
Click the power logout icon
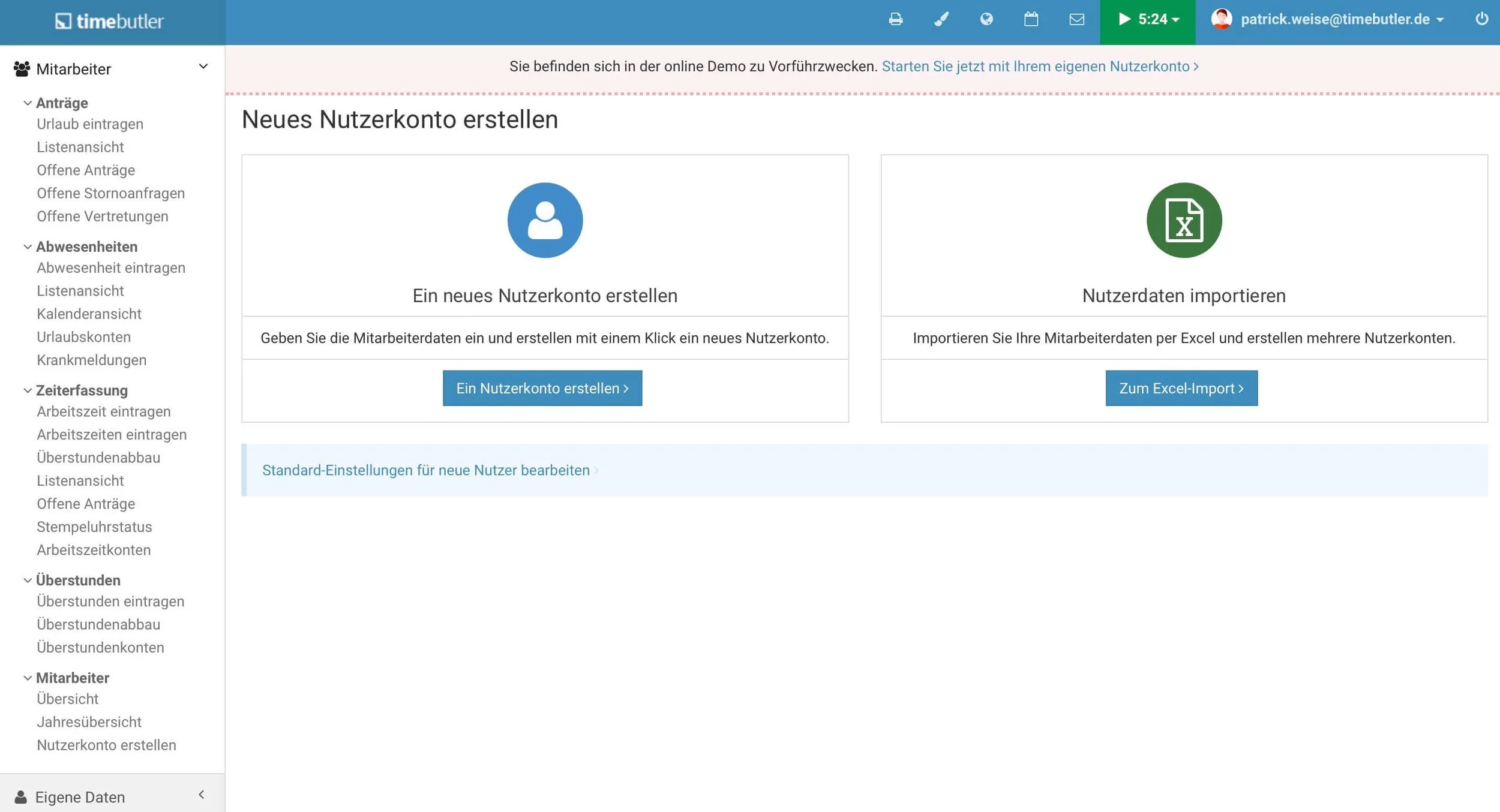[1481, 19]
